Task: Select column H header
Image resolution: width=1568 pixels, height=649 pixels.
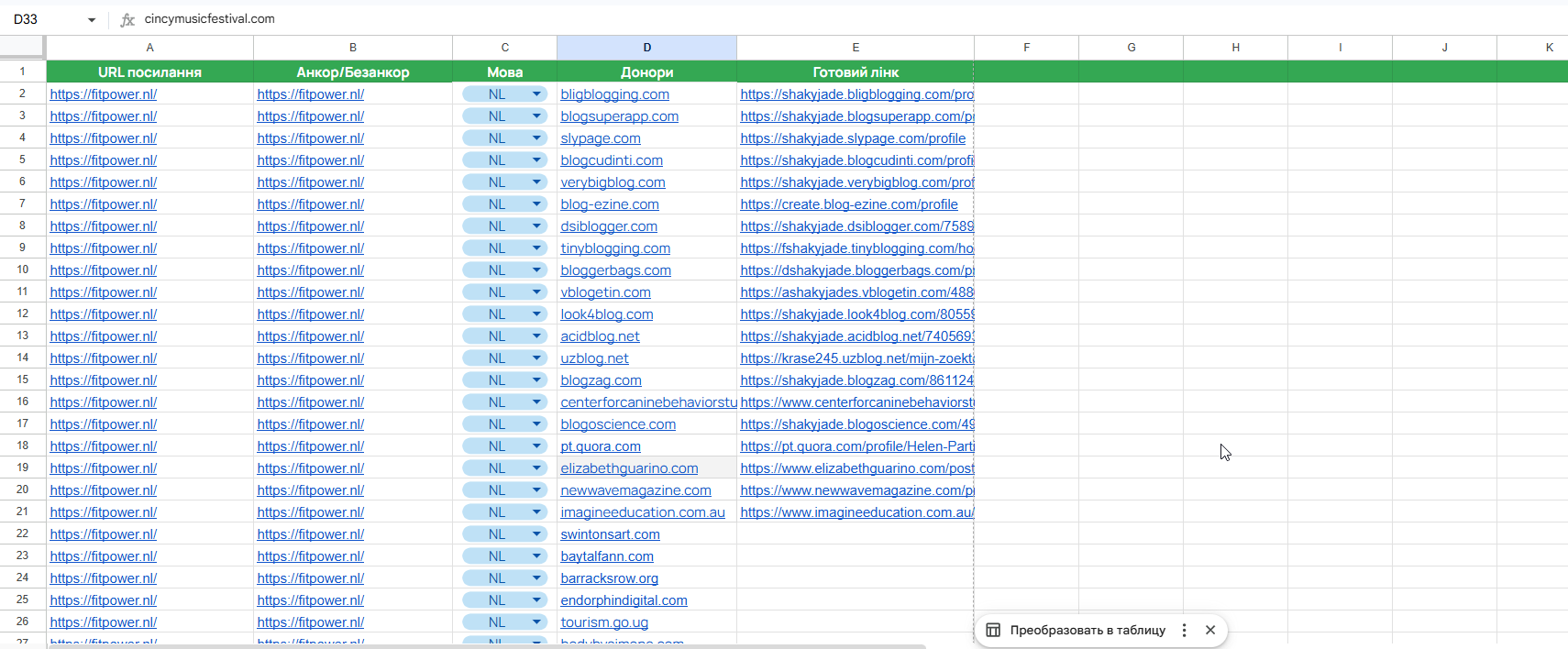Action: 1235,48
